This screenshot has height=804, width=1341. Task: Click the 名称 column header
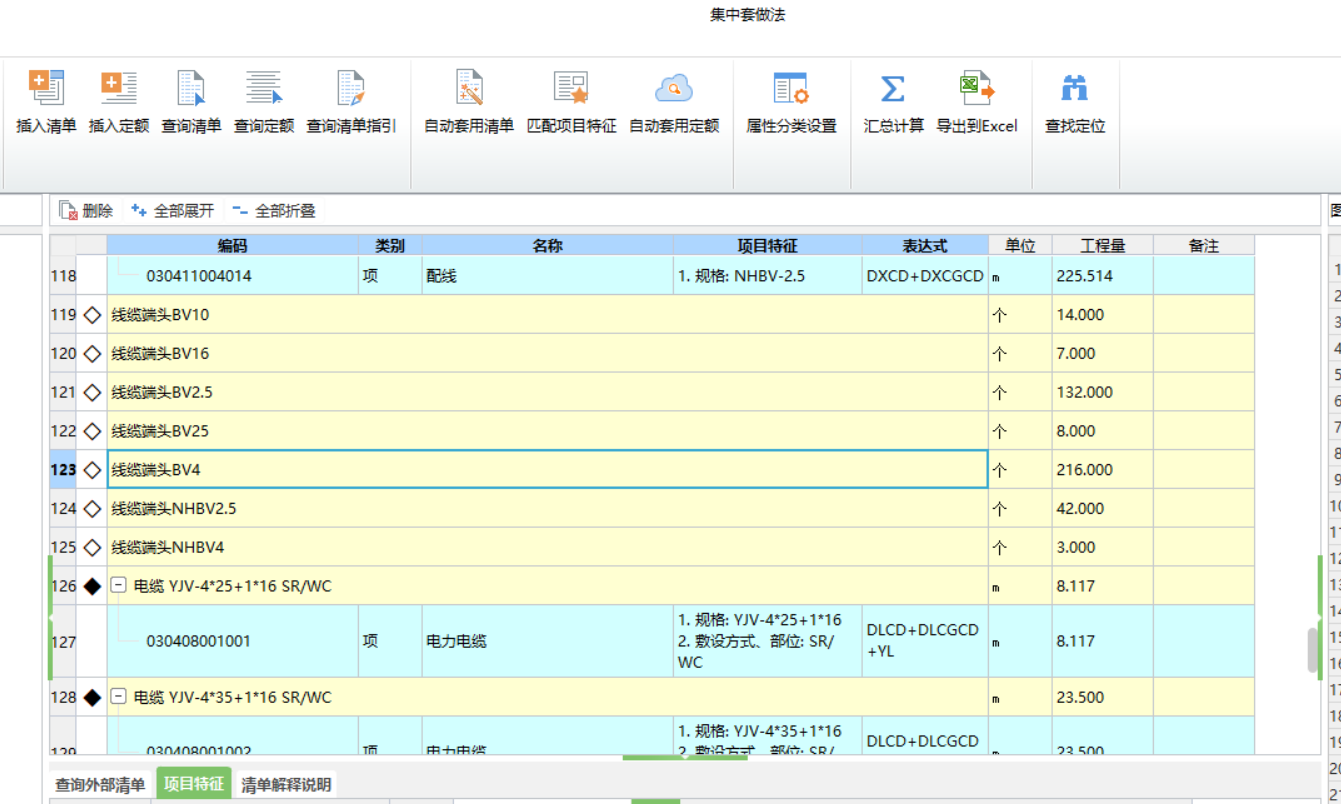tap(547, 245)
